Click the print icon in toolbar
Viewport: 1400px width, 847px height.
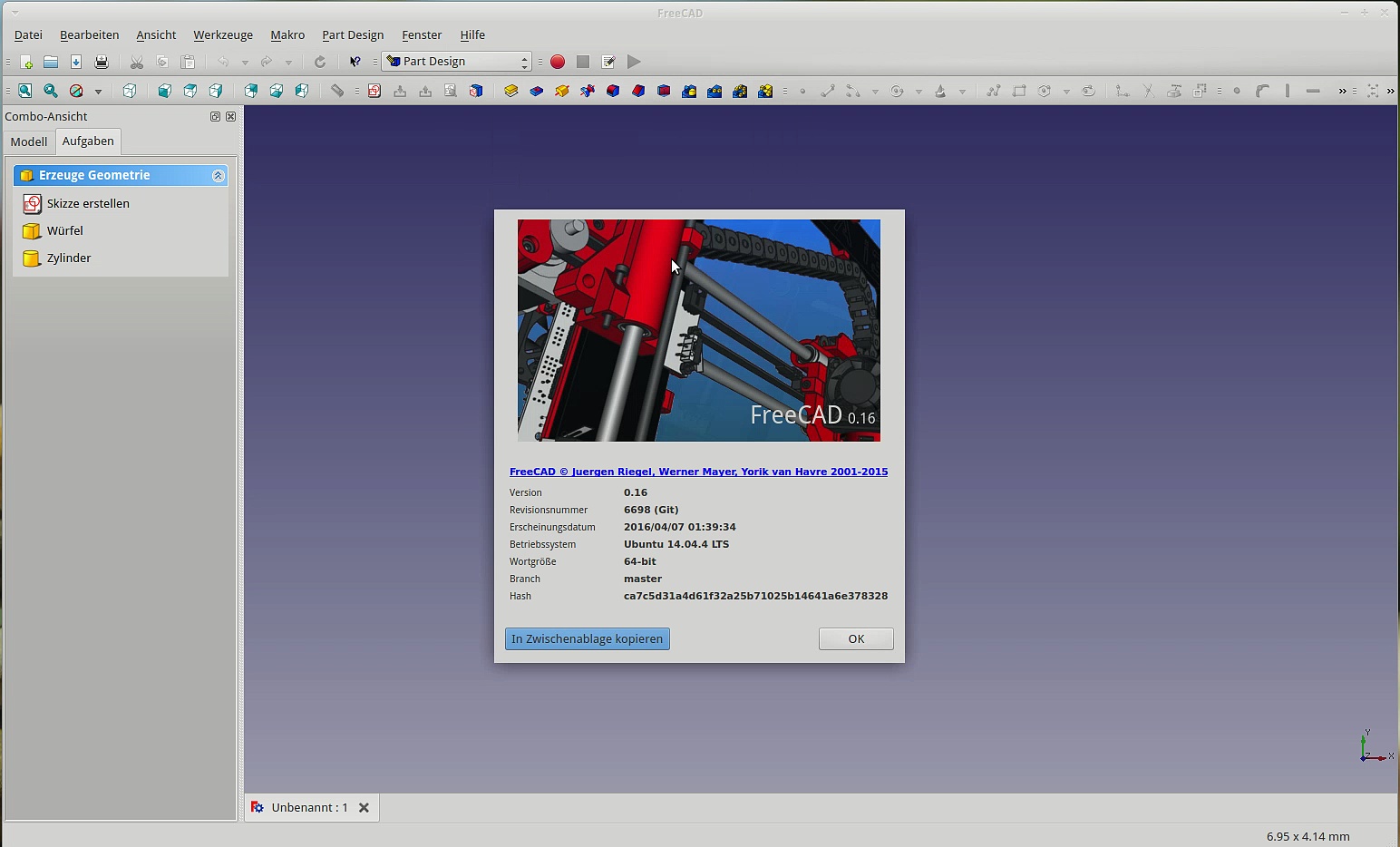(102, 62)
